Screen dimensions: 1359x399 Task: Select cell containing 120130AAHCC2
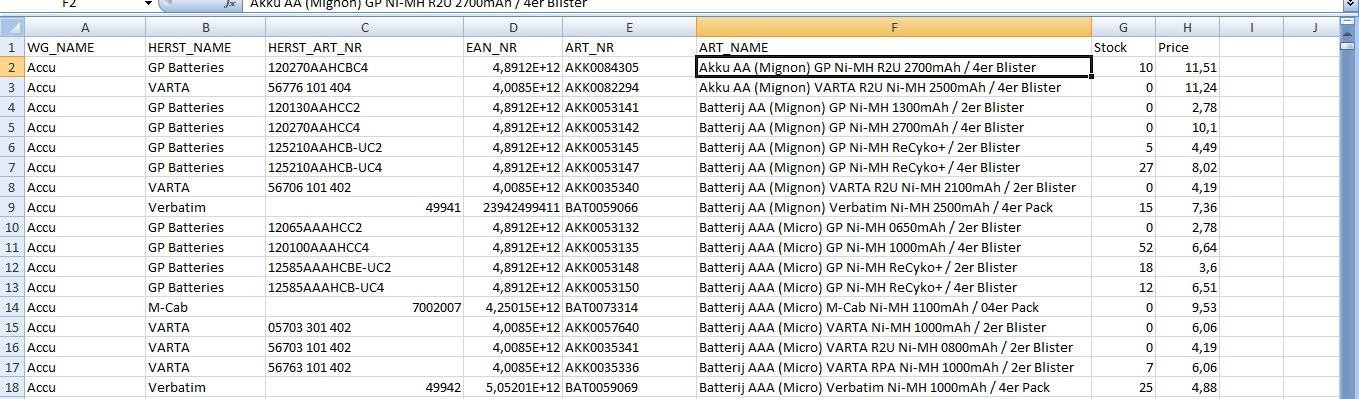(364, 107)
